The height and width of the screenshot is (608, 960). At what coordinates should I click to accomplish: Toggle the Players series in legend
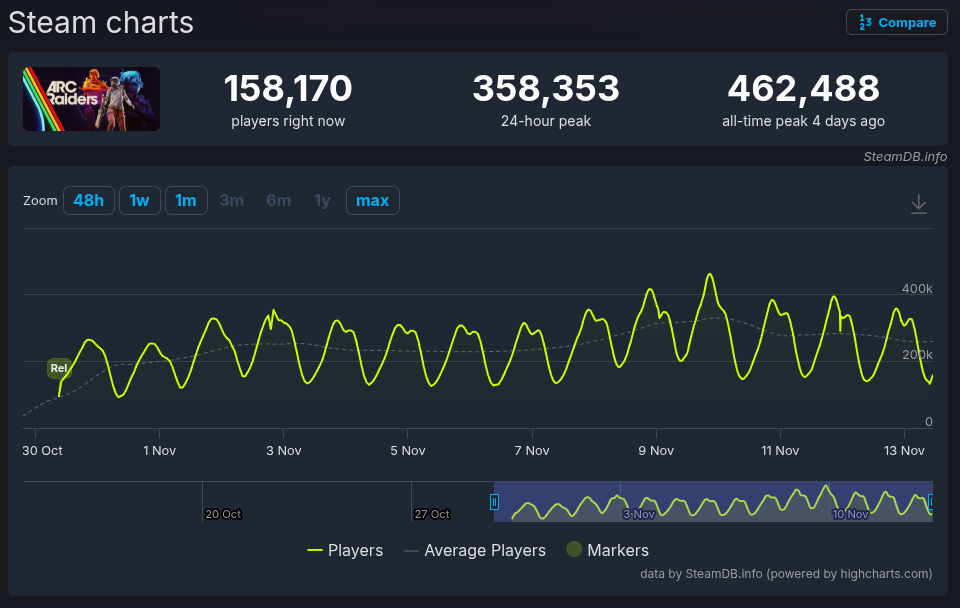tap(345, 550)
